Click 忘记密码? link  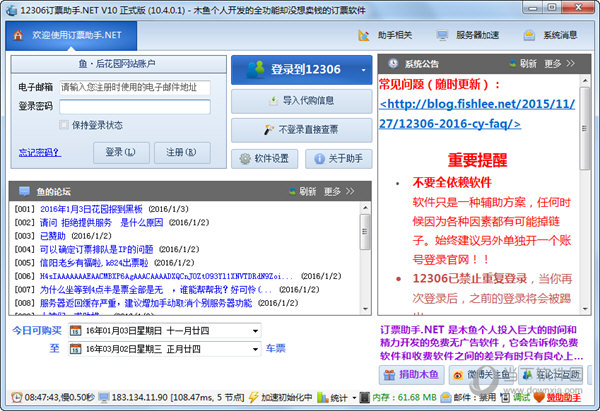point(40,152)
